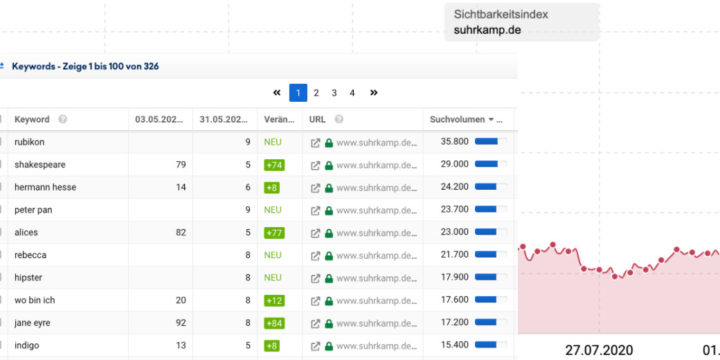
Task: Collapse Keywords panel with header arrow toggle
Action: point(1,66)
